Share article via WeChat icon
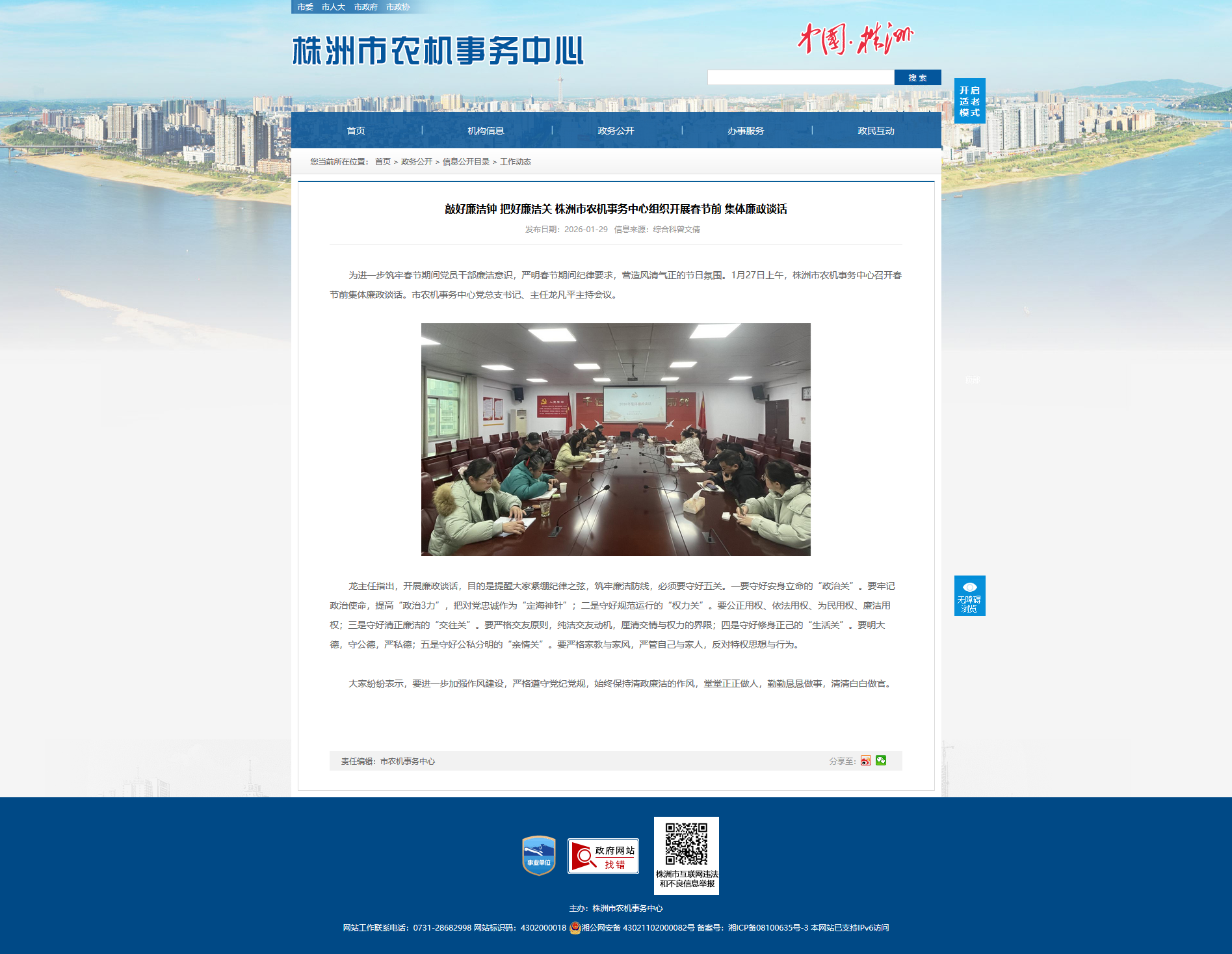This screenshot has height=954, width=1232. click(881, 760)
